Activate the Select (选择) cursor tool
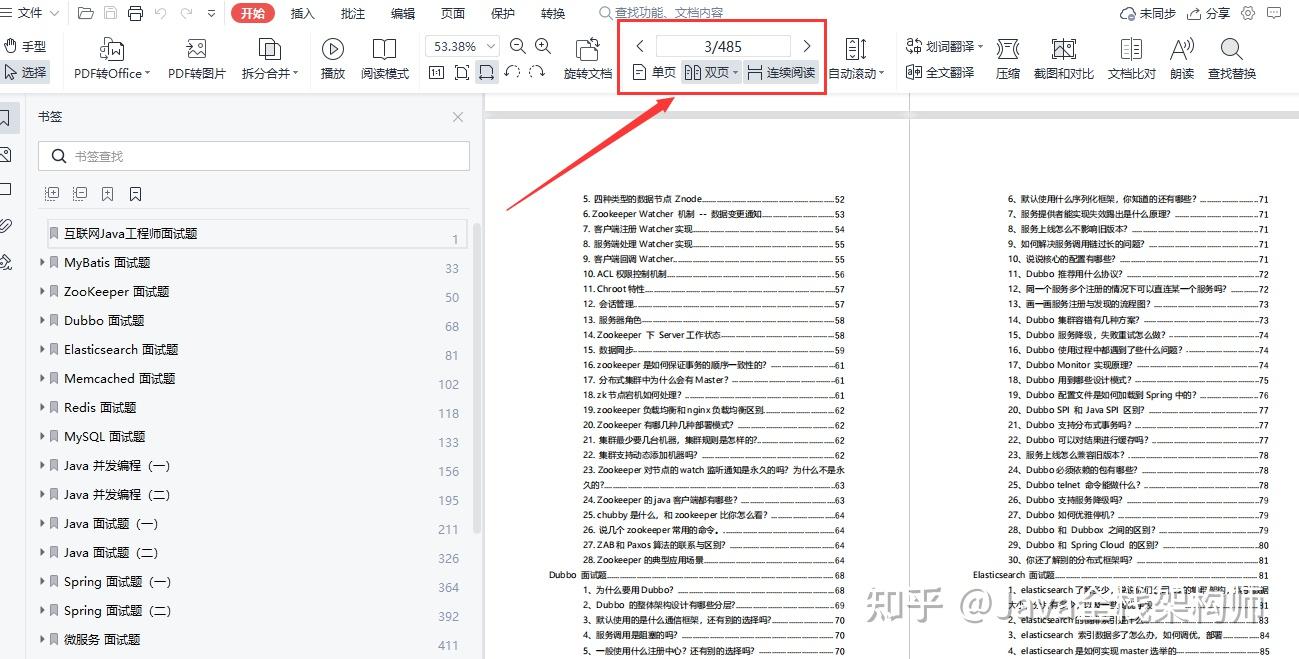 point(26,72)
